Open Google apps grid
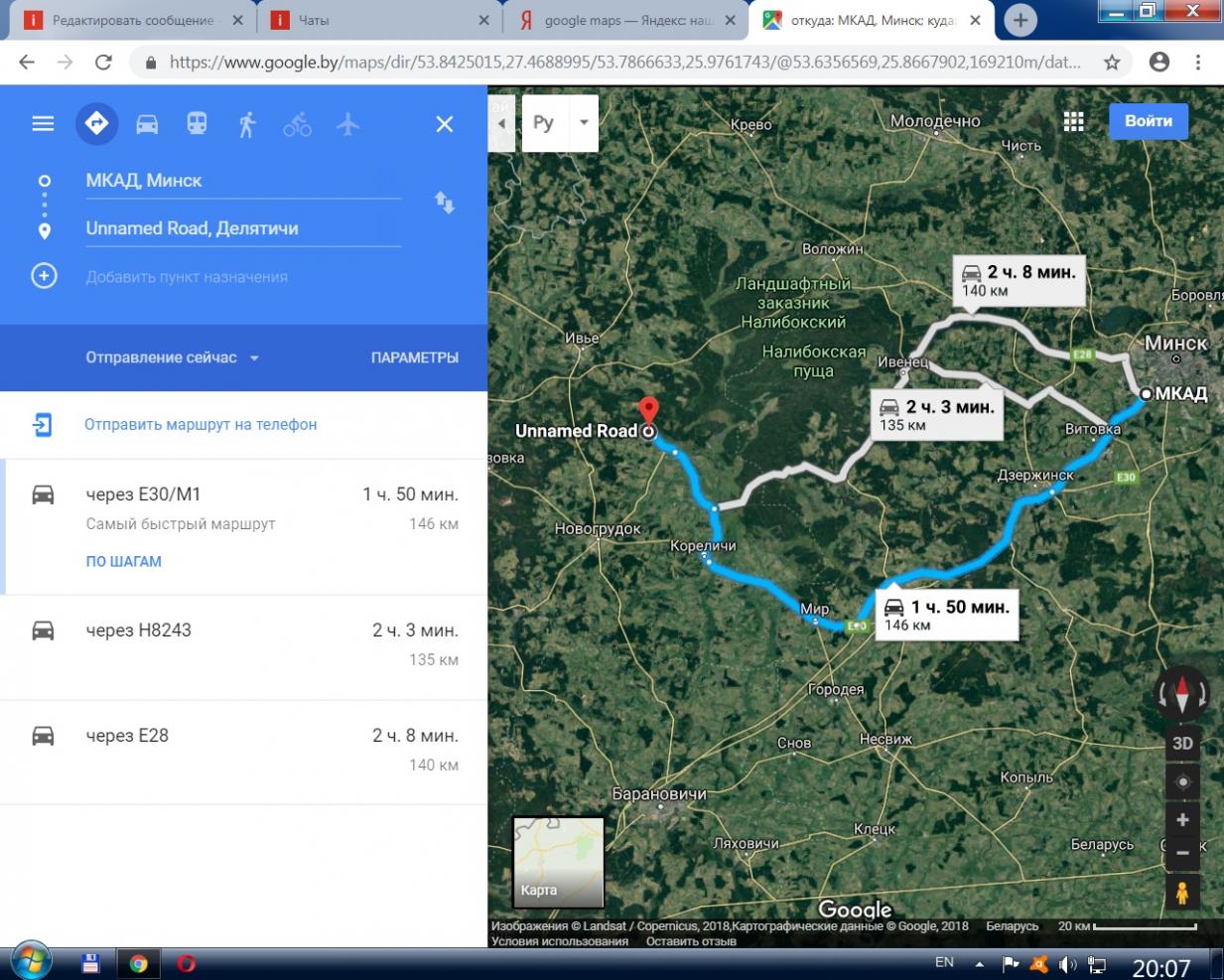The width and height of the screenshot is (1224, 980). [x=1073, y=121]
